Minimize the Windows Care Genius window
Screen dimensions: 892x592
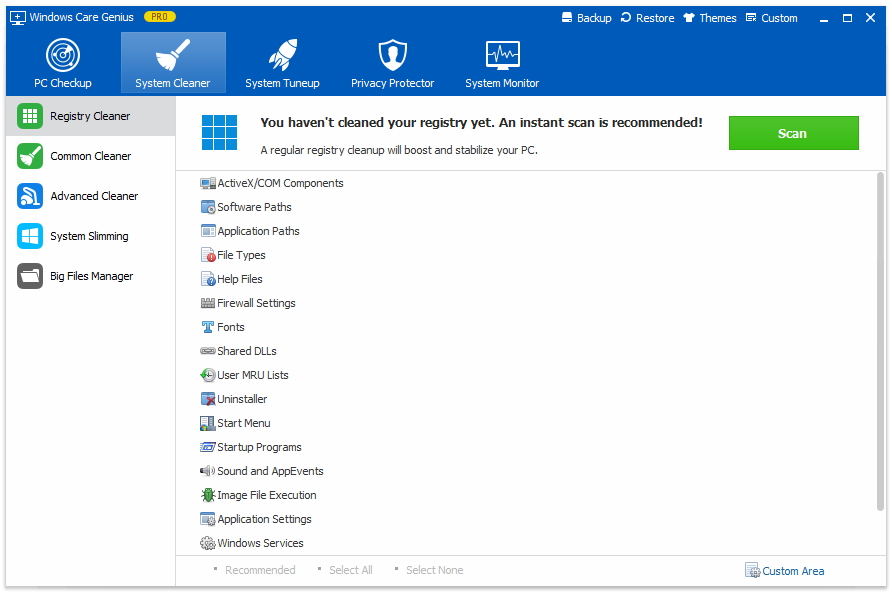824,18
